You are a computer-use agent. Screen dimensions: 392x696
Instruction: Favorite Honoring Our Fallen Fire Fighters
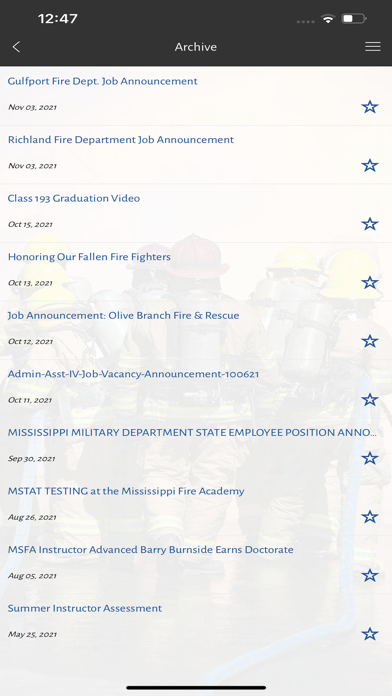click(369, 283)
